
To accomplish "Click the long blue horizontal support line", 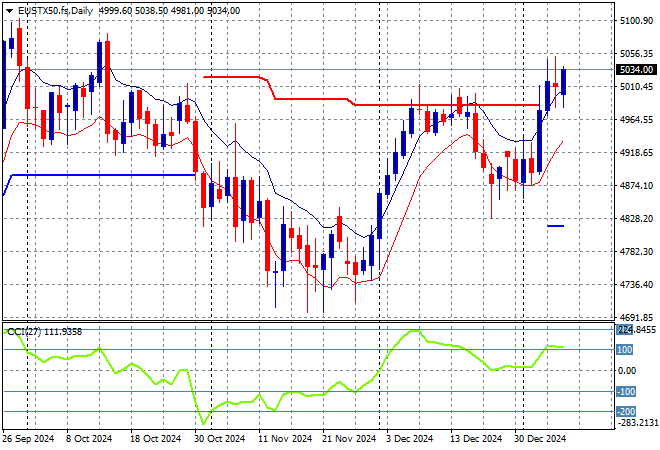I will (x=100, y=175).
